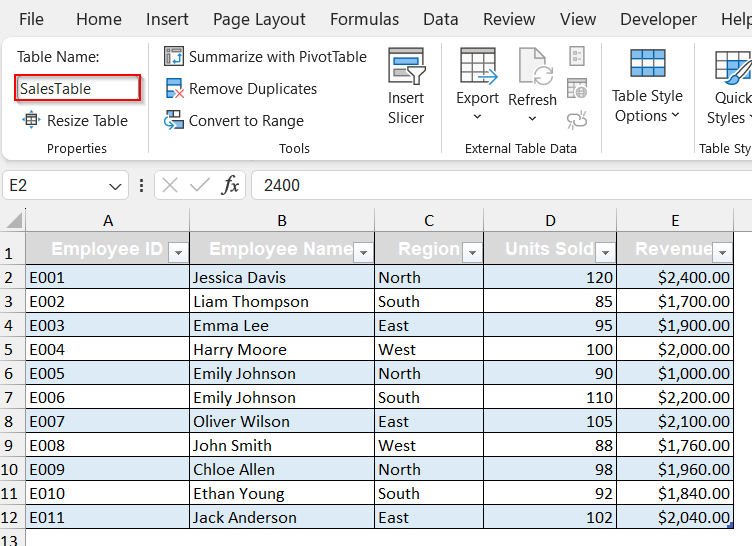Open the Page Layout tab
Image resolution: width=752 pixels, height=546 pixels.
(x=259, y=19)
